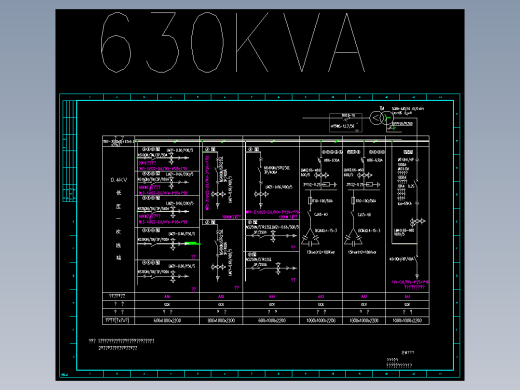Click the incoming line left of transformer box
This screenshot has width=520, height=390.
(x=316, y=118)
